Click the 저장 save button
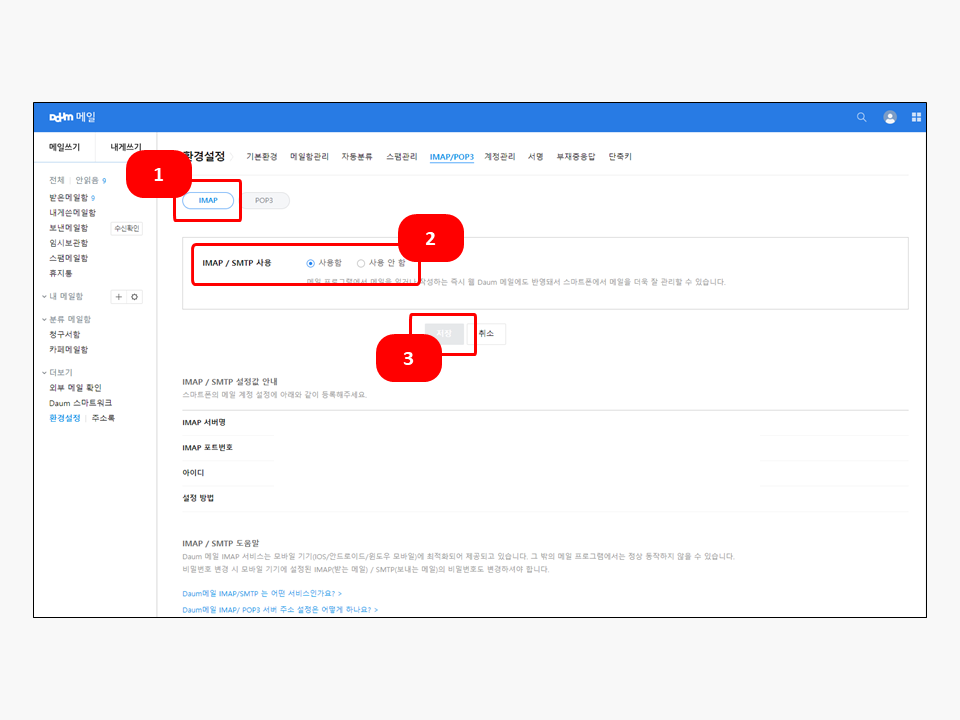This screenshot has height=720, width=960. 444,333
